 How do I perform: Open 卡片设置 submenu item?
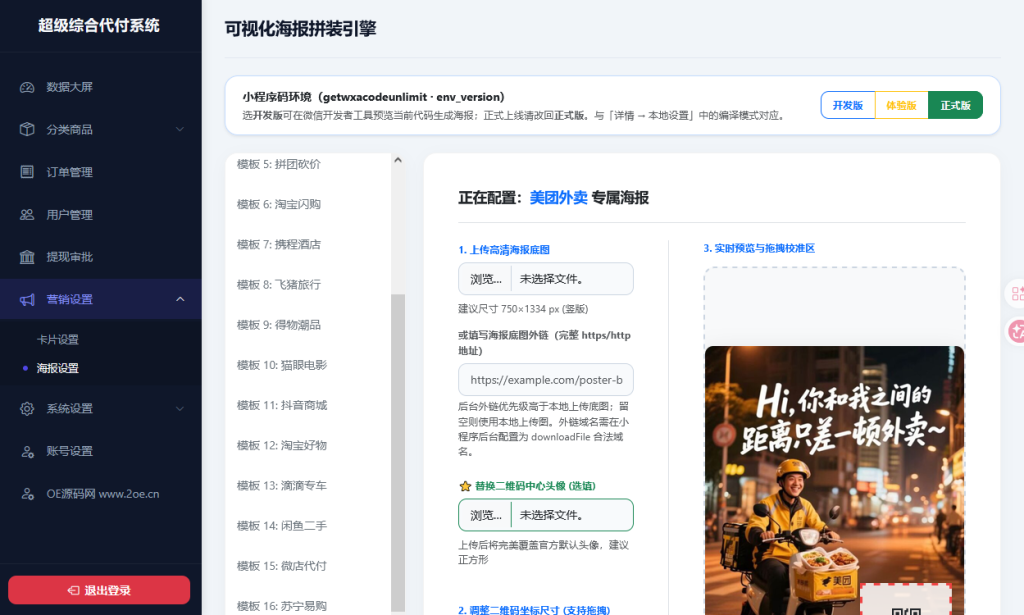pos(57,339)
